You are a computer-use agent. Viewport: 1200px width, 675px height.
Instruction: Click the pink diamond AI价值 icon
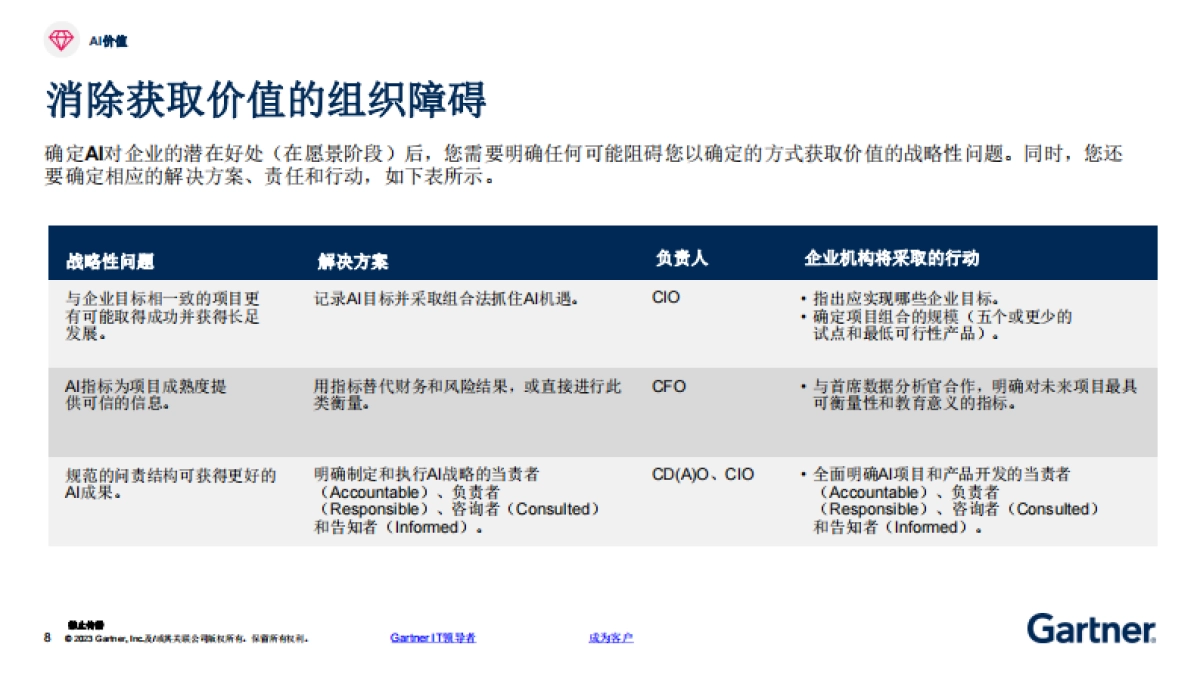62,40
